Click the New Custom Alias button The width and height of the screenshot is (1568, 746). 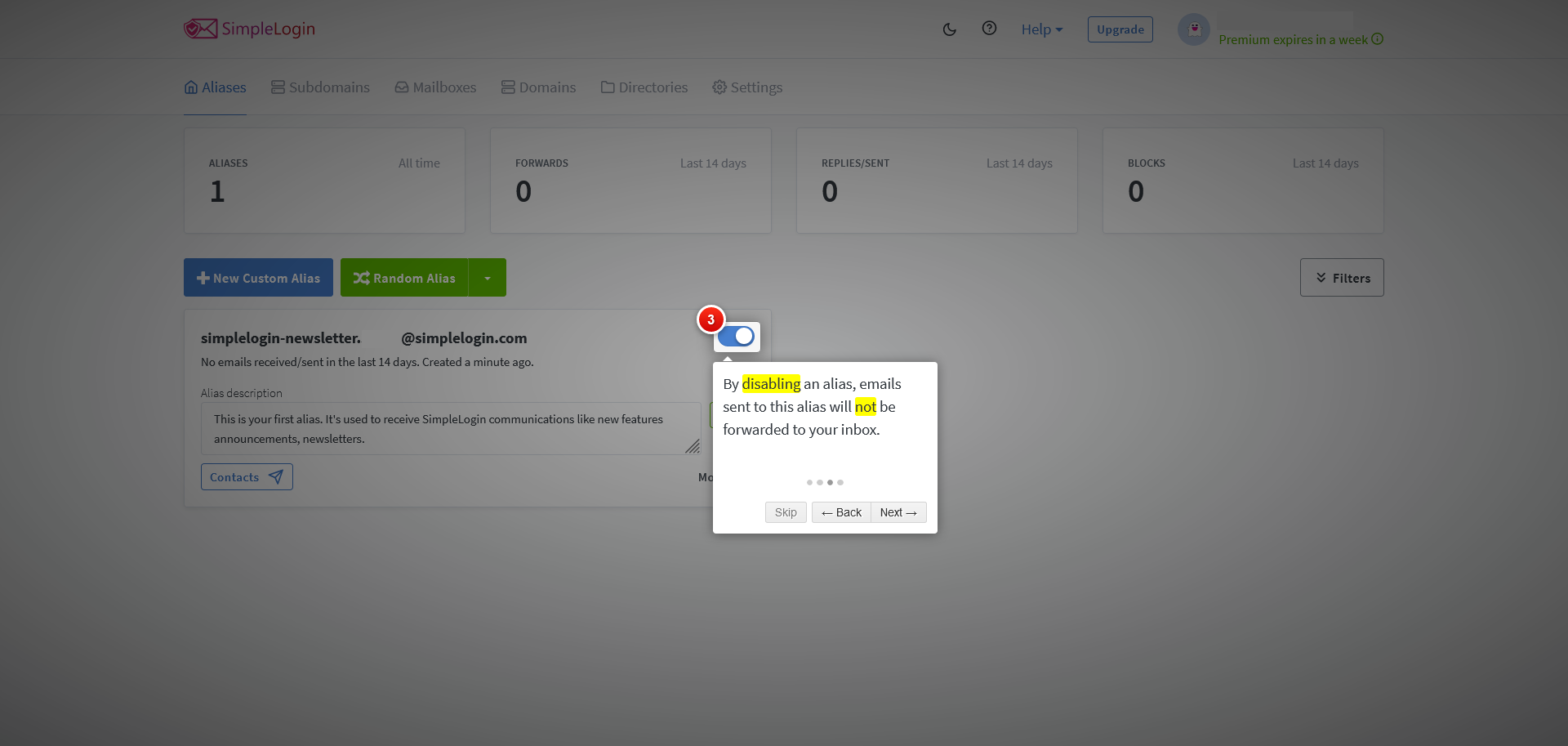pos(258,278)
